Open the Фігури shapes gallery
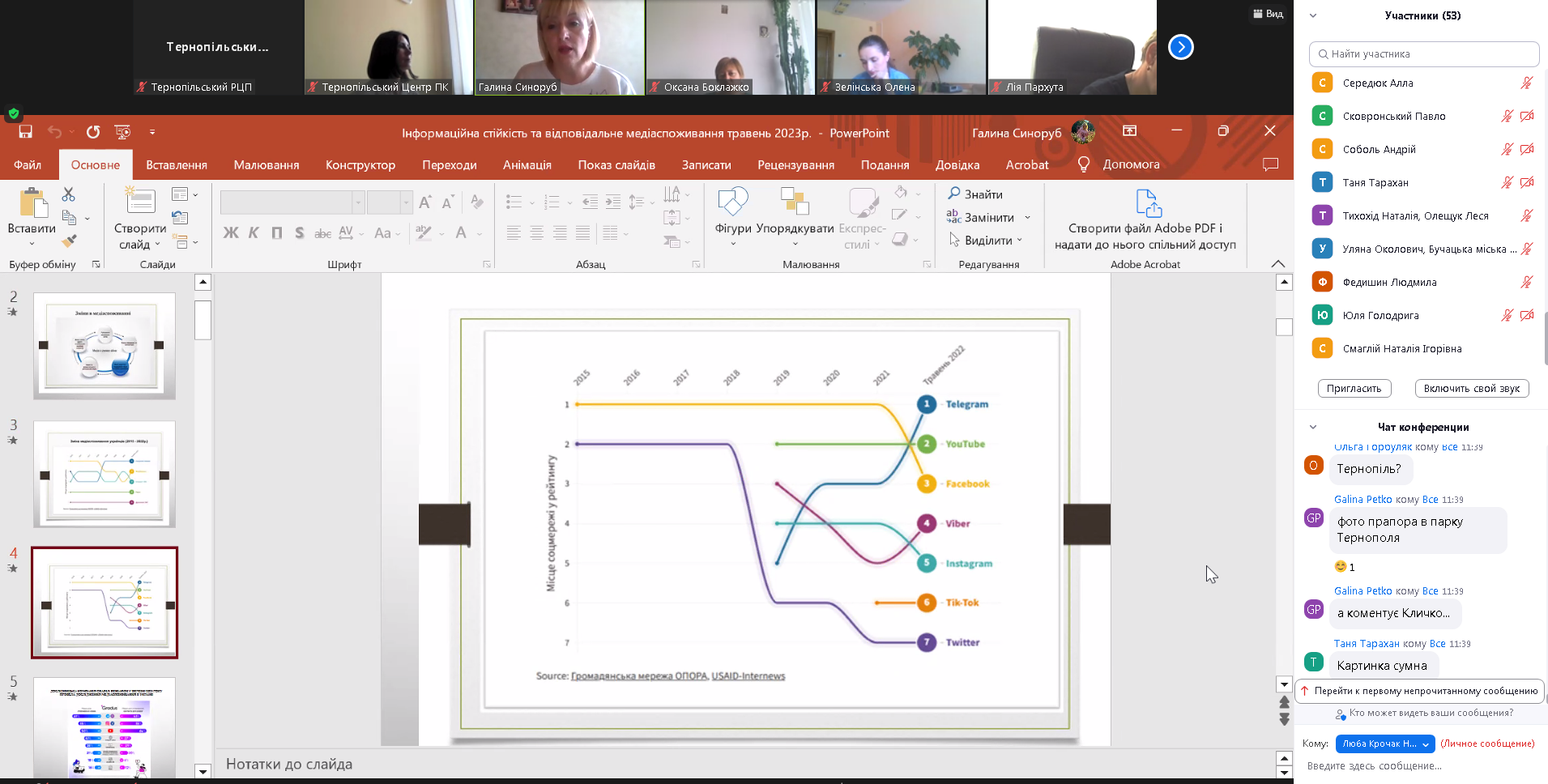 tap(733, 215)
